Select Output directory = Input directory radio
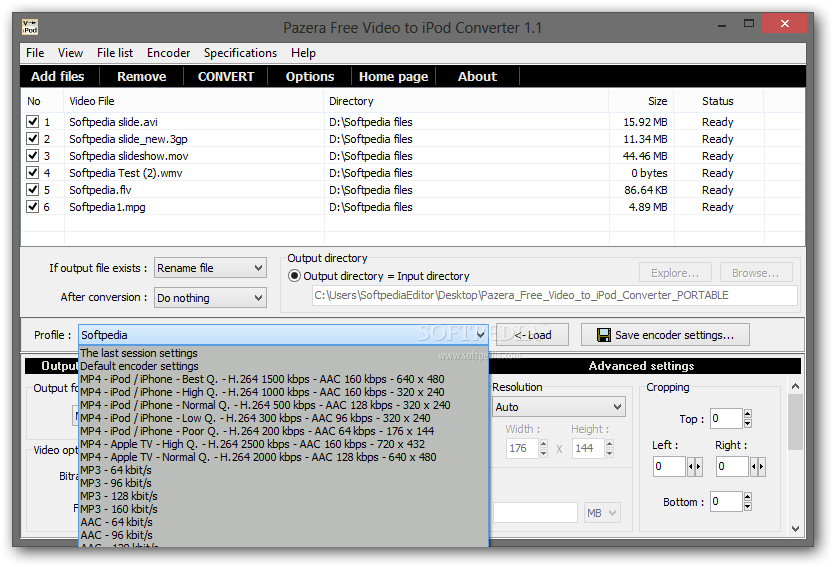 coord(294,276)
